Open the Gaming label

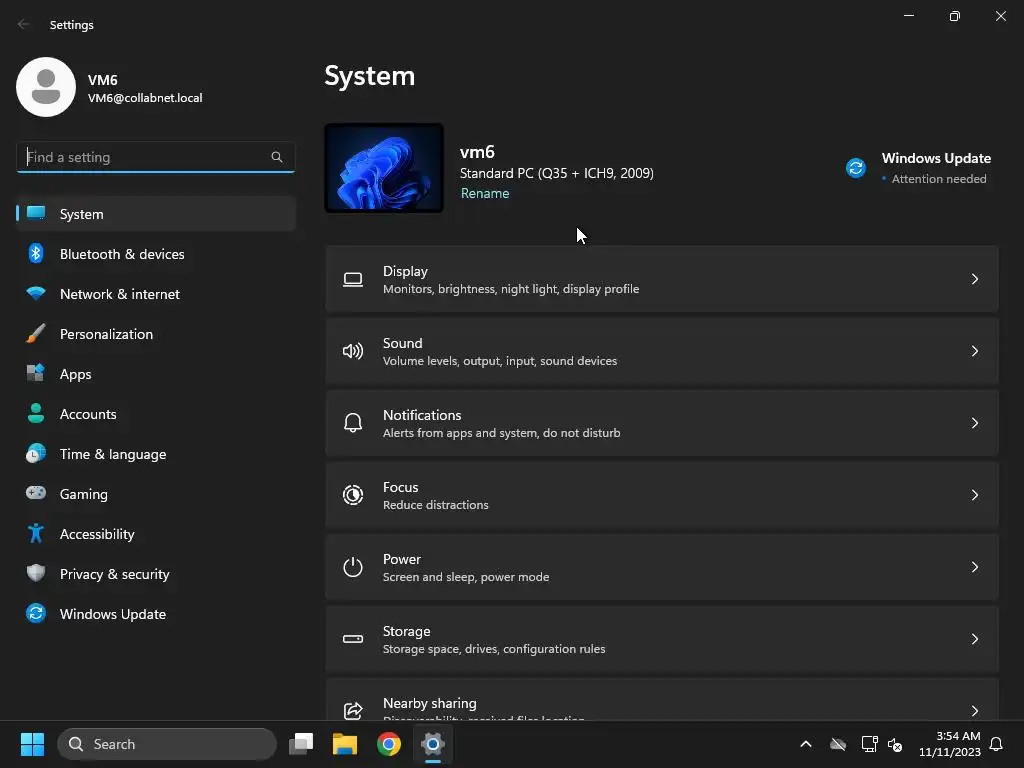click(x=84, y=494)
